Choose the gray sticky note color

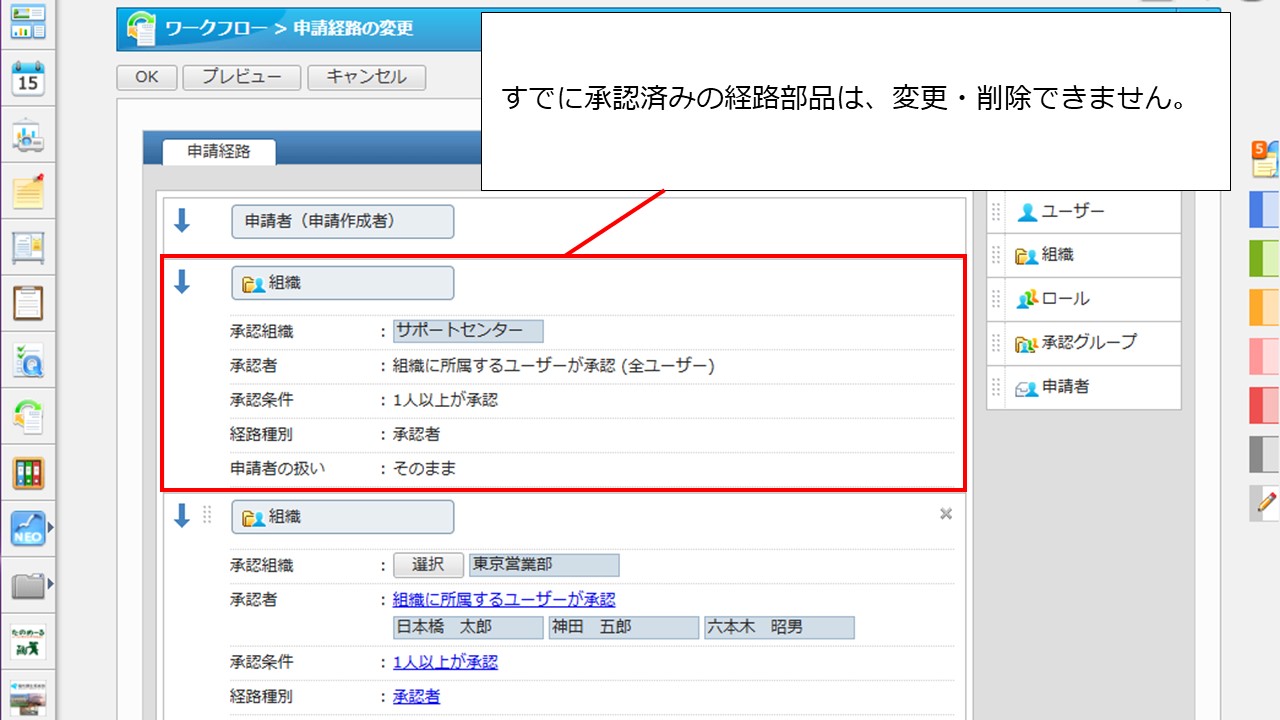click(x=1265, y=455)
